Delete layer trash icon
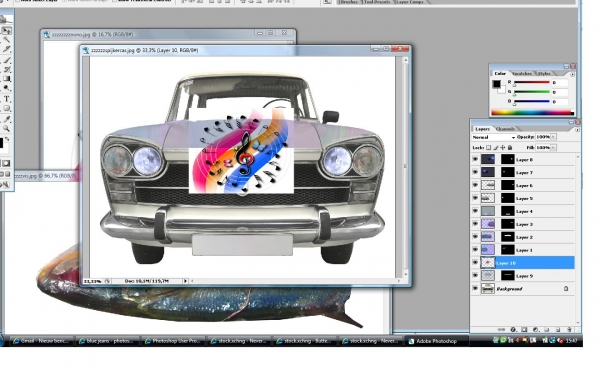 point(569,329)
